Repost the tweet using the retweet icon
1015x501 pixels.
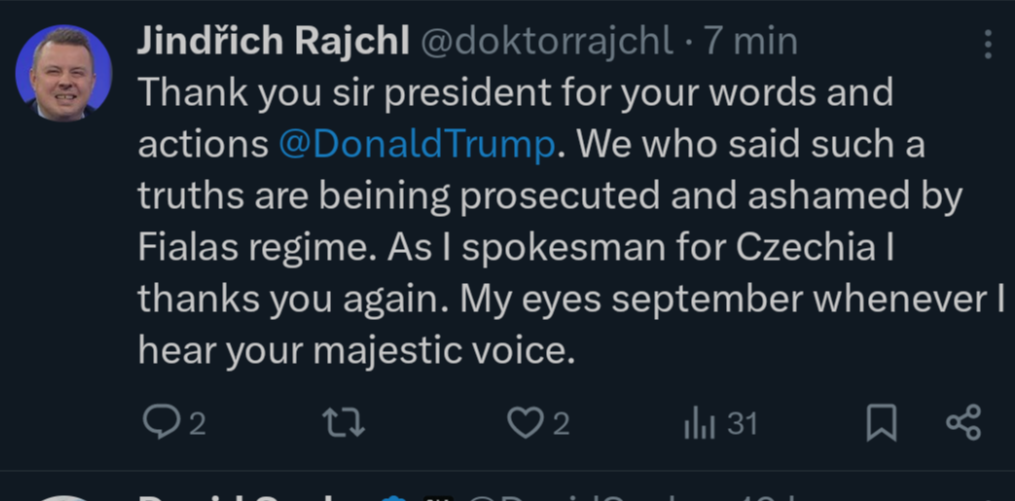pos(345,423)
